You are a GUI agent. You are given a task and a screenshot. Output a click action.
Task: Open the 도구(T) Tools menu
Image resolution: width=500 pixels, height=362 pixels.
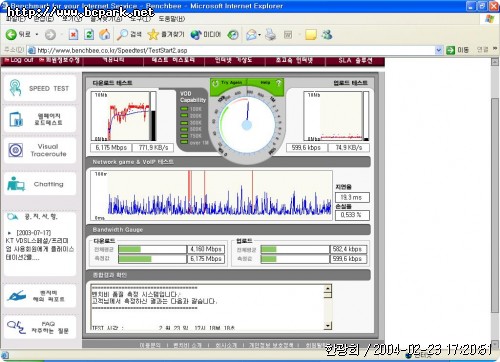coord(140,19)
